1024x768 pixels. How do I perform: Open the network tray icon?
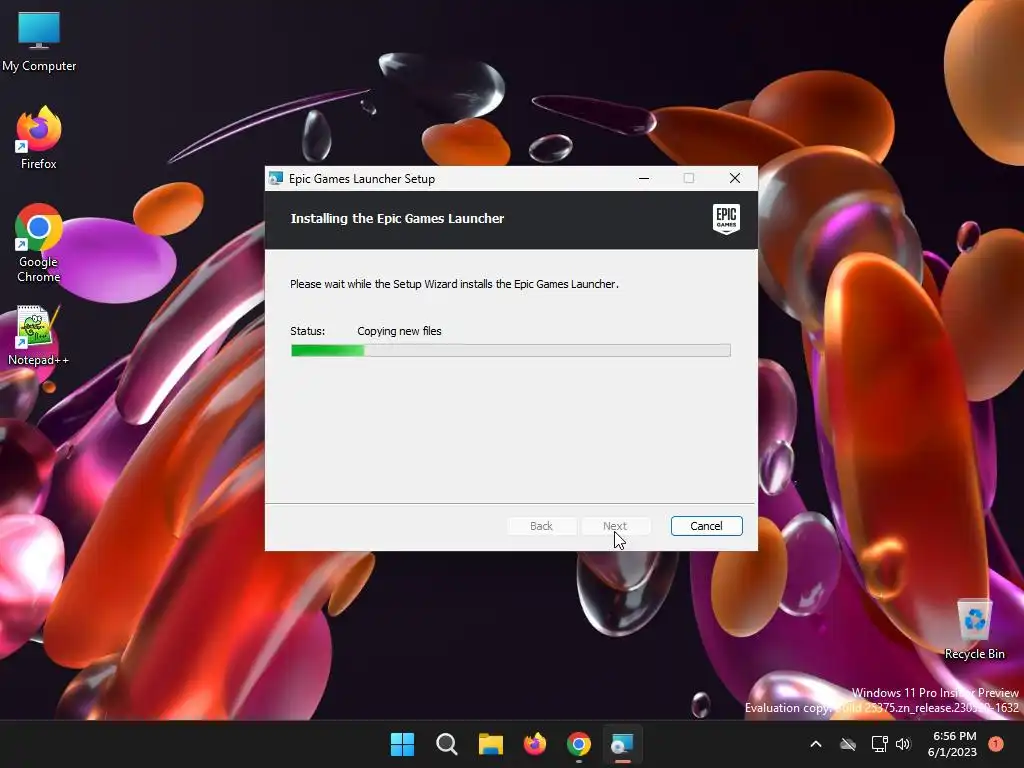pos(880,744)
